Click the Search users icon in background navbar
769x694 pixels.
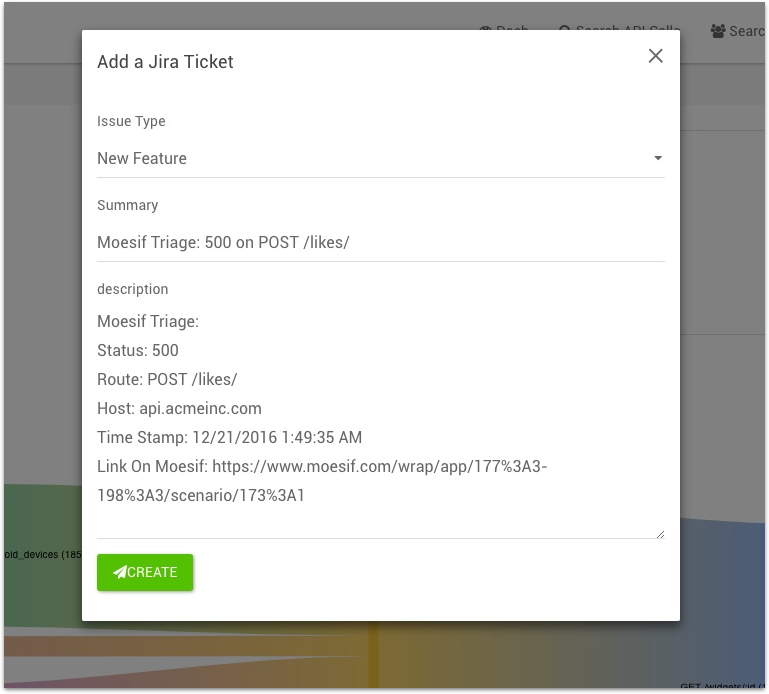pyautogui.click(x=718, y=31)
